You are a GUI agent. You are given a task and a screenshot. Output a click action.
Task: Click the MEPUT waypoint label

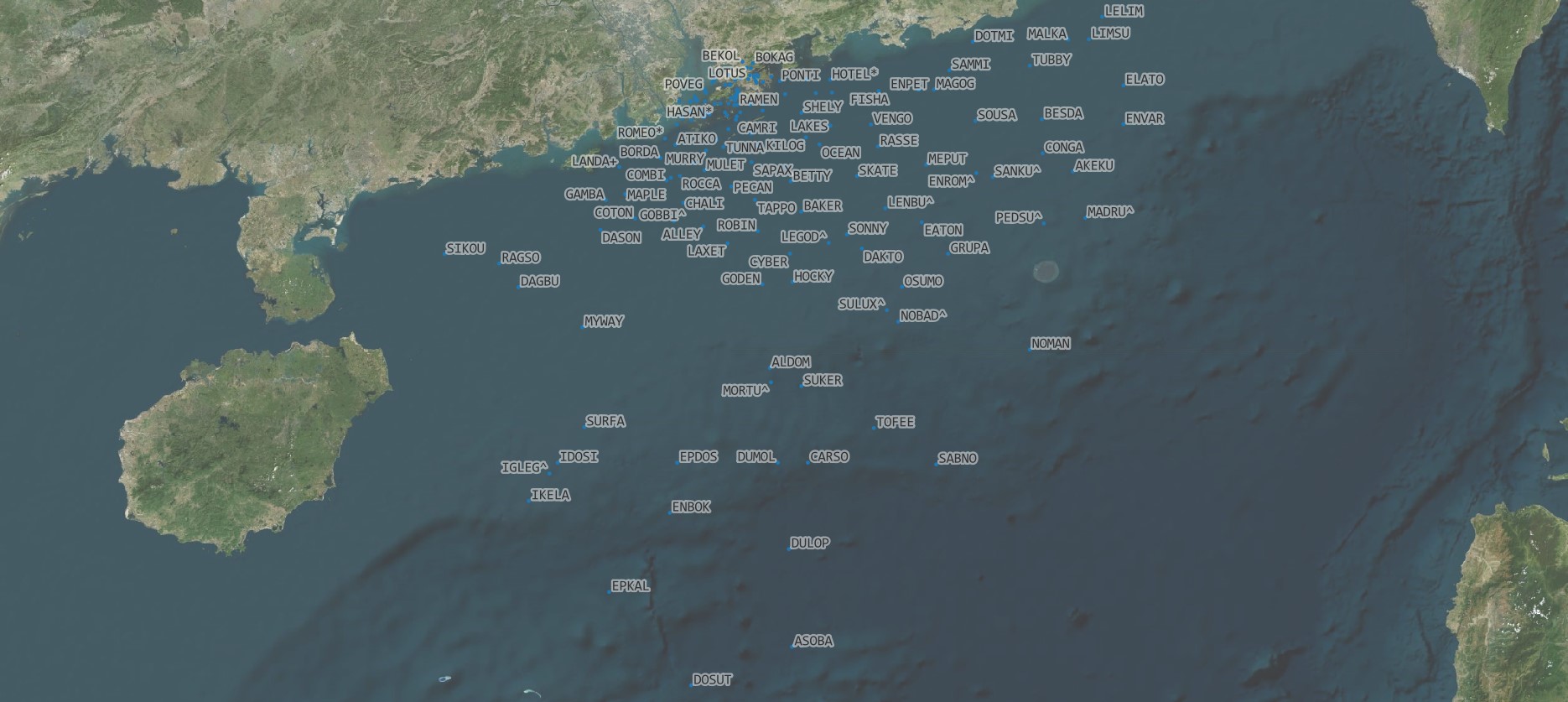948,159
